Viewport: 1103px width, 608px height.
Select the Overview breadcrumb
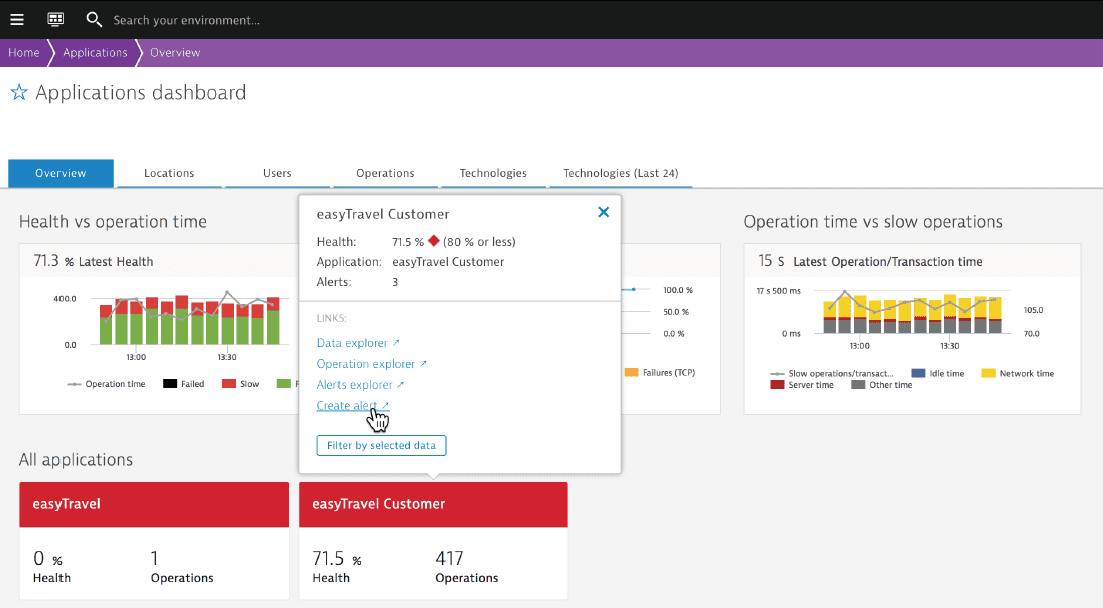point(175,53)
